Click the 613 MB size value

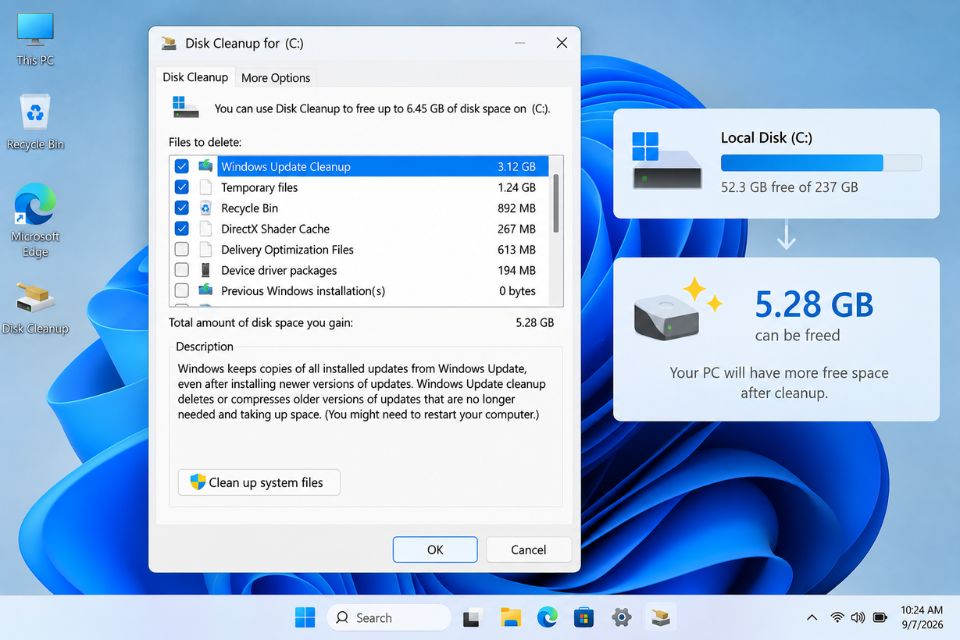click(516, 250)
